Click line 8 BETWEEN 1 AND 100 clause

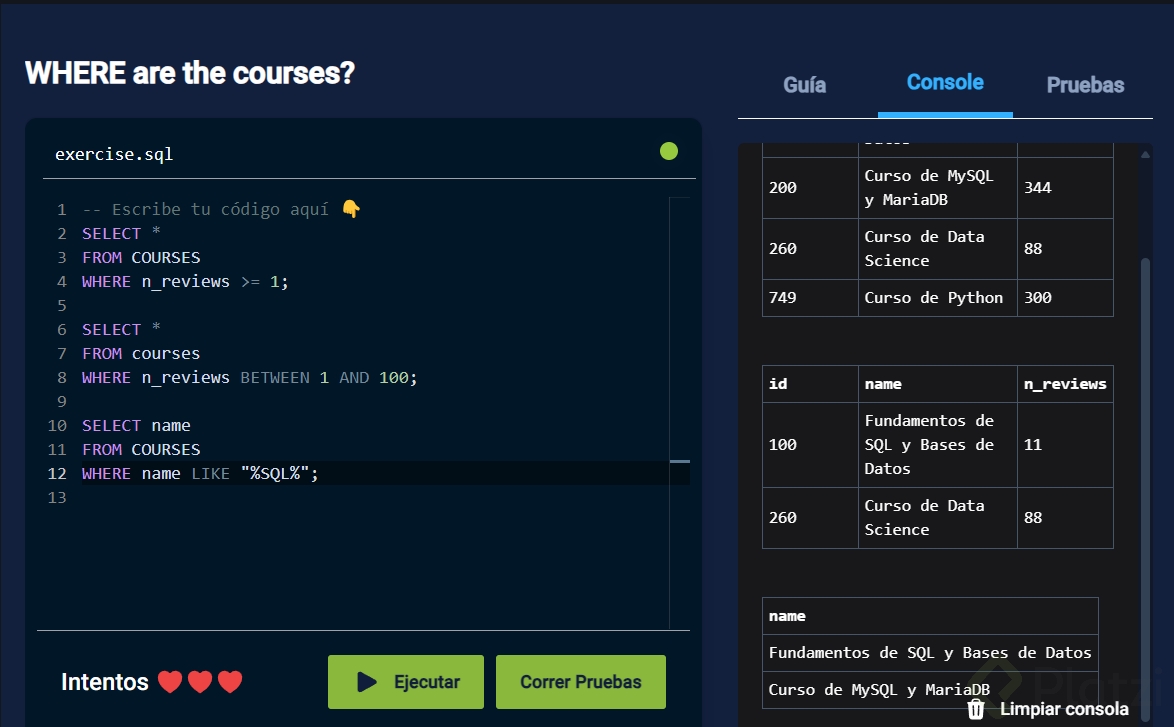[329, 377]
